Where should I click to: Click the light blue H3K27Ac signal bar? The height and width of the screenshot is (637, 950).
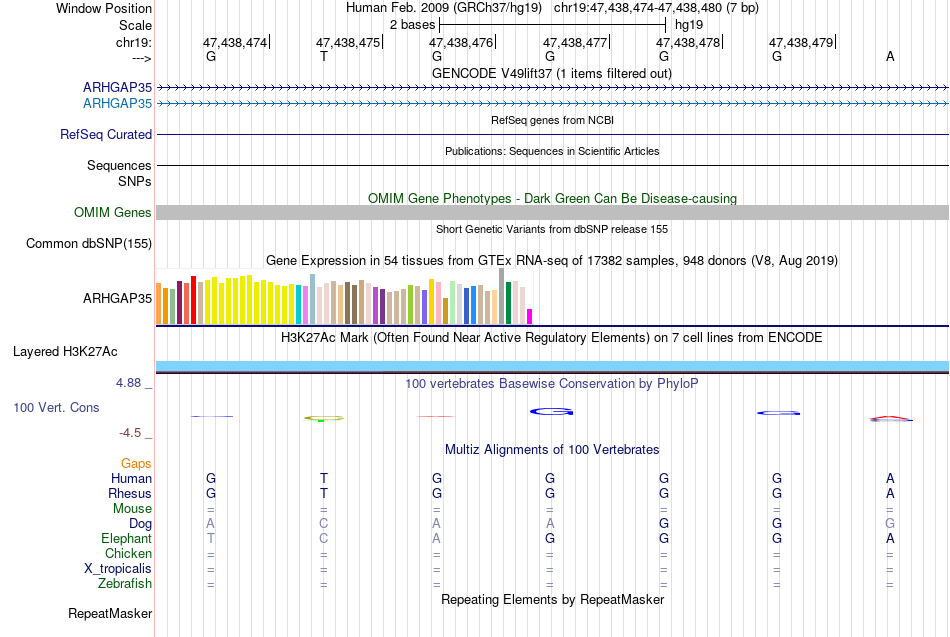pos(552,365)
